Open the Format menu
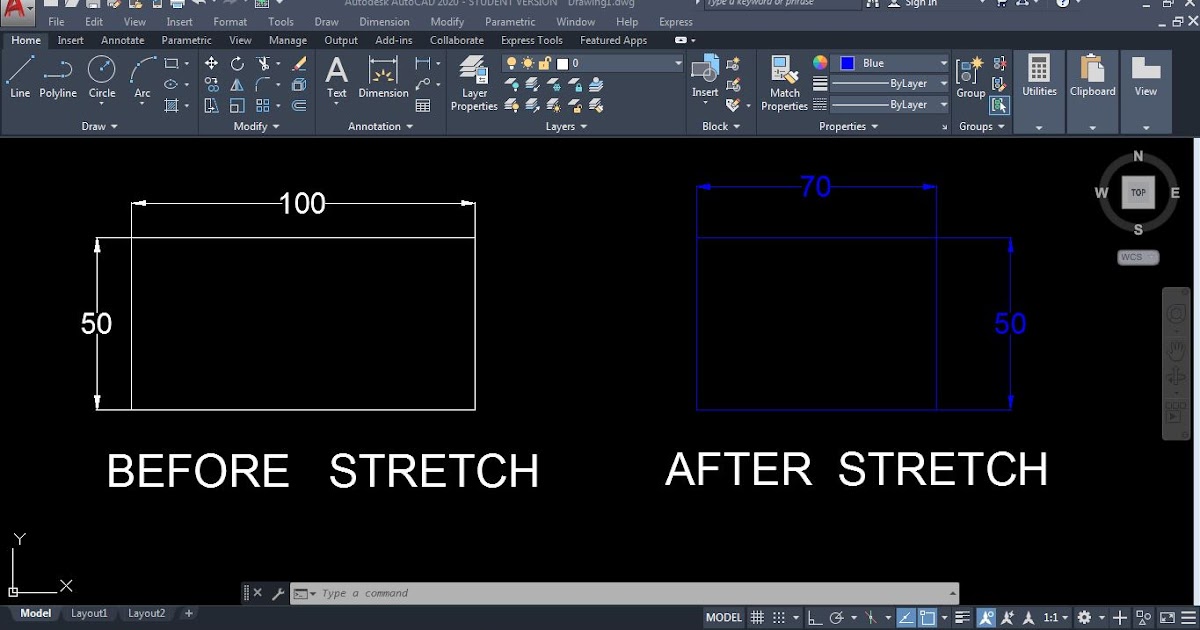This screenshot has height=630, width=1200. click(x=229, y=21)
